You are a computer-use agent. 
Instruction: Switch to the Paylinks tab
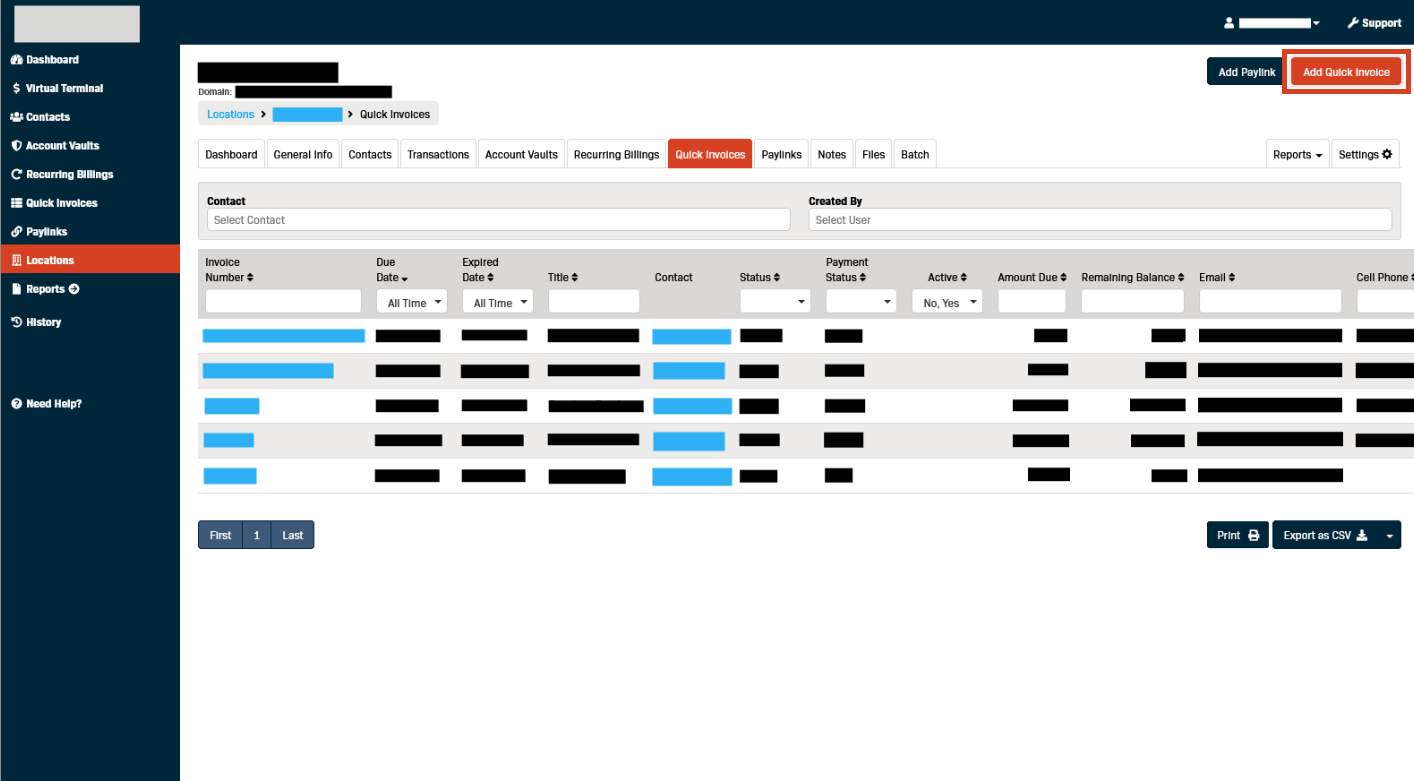[x=782, y=155]
